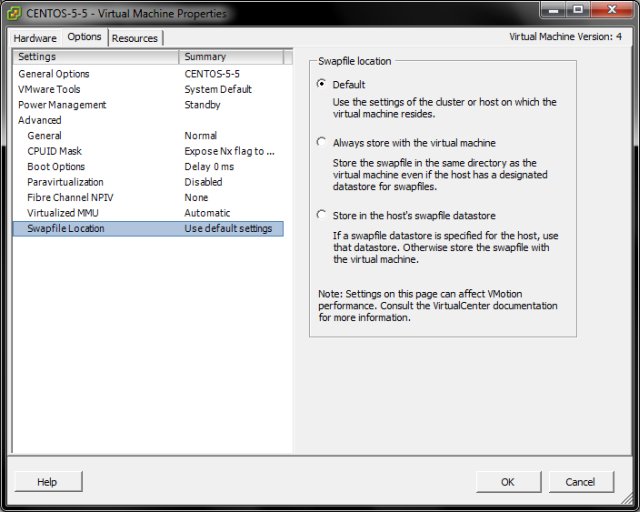Click the Advanced category row
The image size is (640, 512).
point(148,120)
